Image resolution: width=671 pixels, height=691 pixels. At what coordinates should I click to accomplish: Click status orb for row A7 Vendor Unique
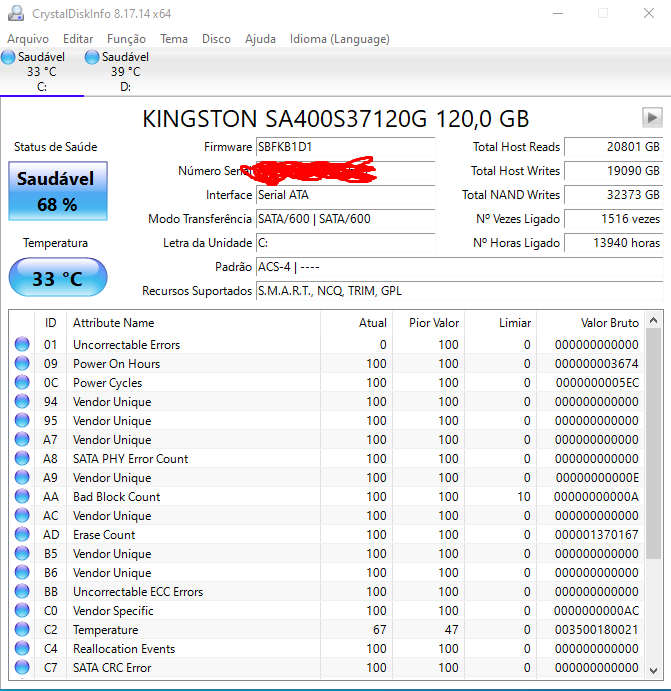[22, 439]
